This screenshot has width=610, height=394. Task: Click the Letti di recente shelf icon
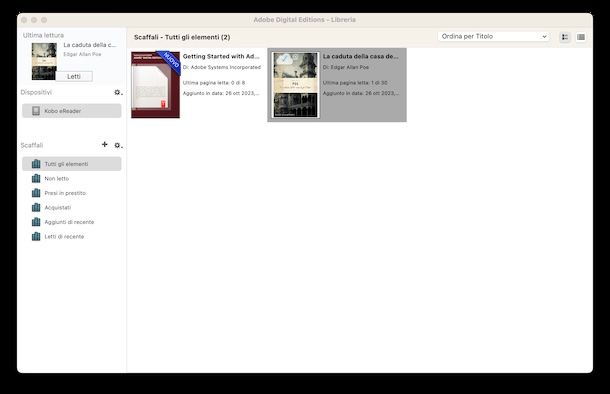point(36,236)
